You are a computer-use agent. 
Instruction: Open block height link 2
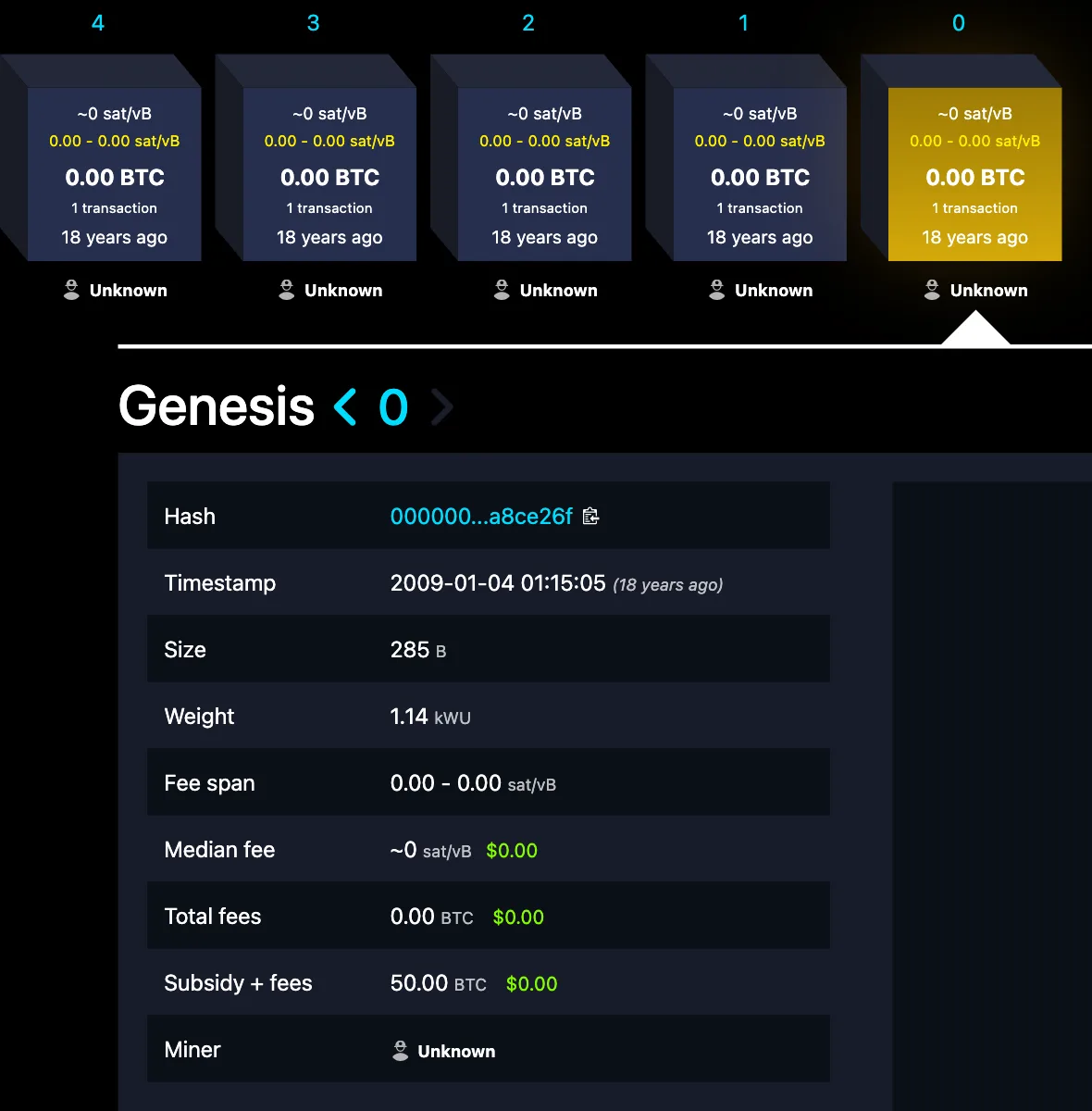528,23
